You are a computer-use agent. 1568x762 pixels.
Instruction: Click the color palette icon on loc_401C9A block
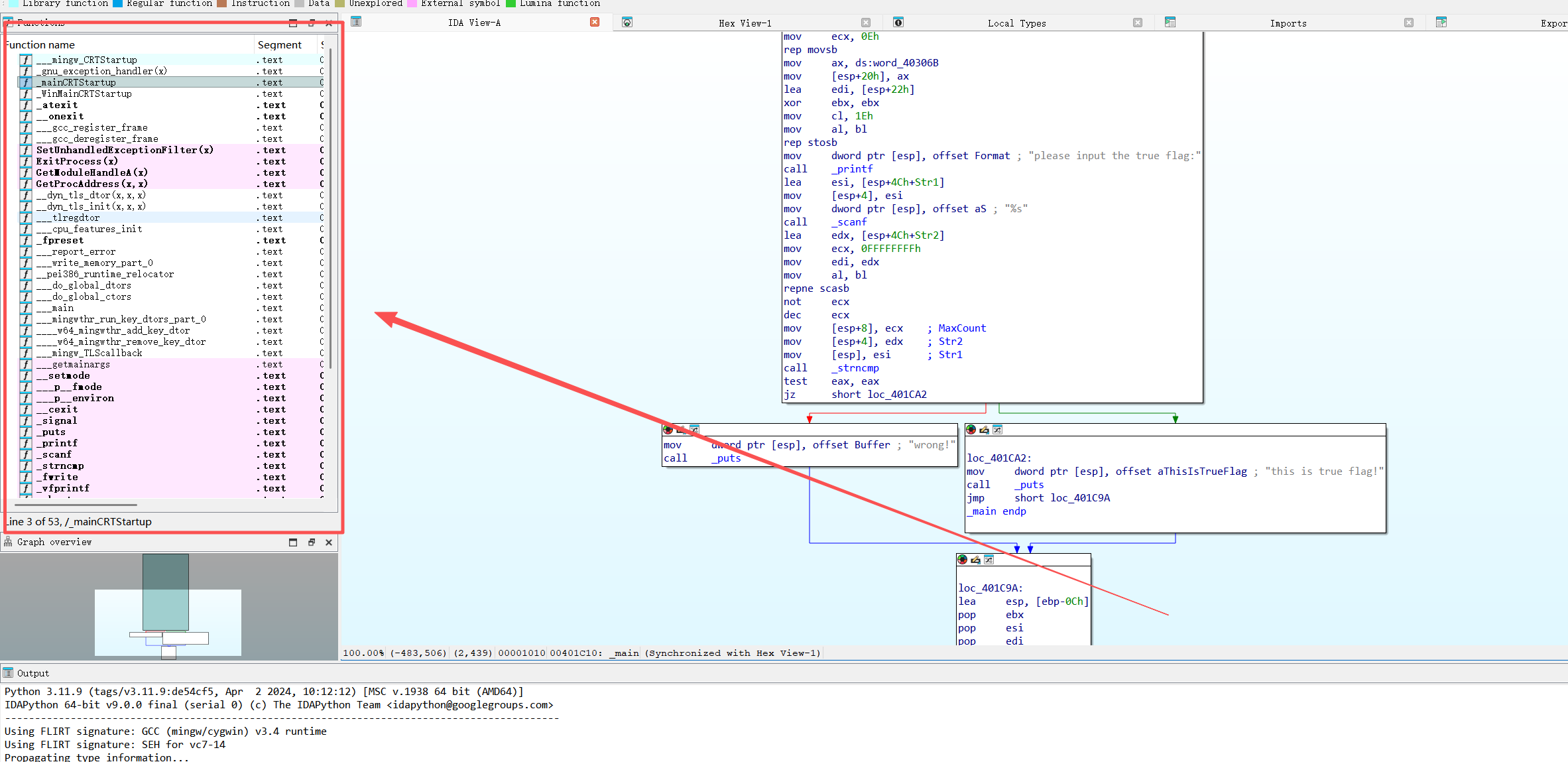coord(962,560)
